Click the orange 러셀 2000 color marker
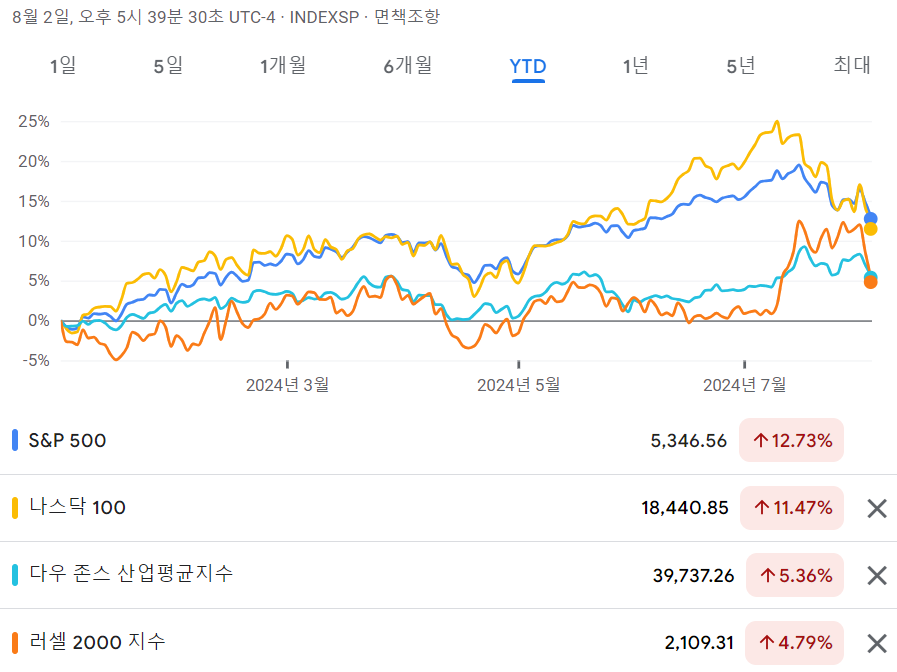 (15, 643)
